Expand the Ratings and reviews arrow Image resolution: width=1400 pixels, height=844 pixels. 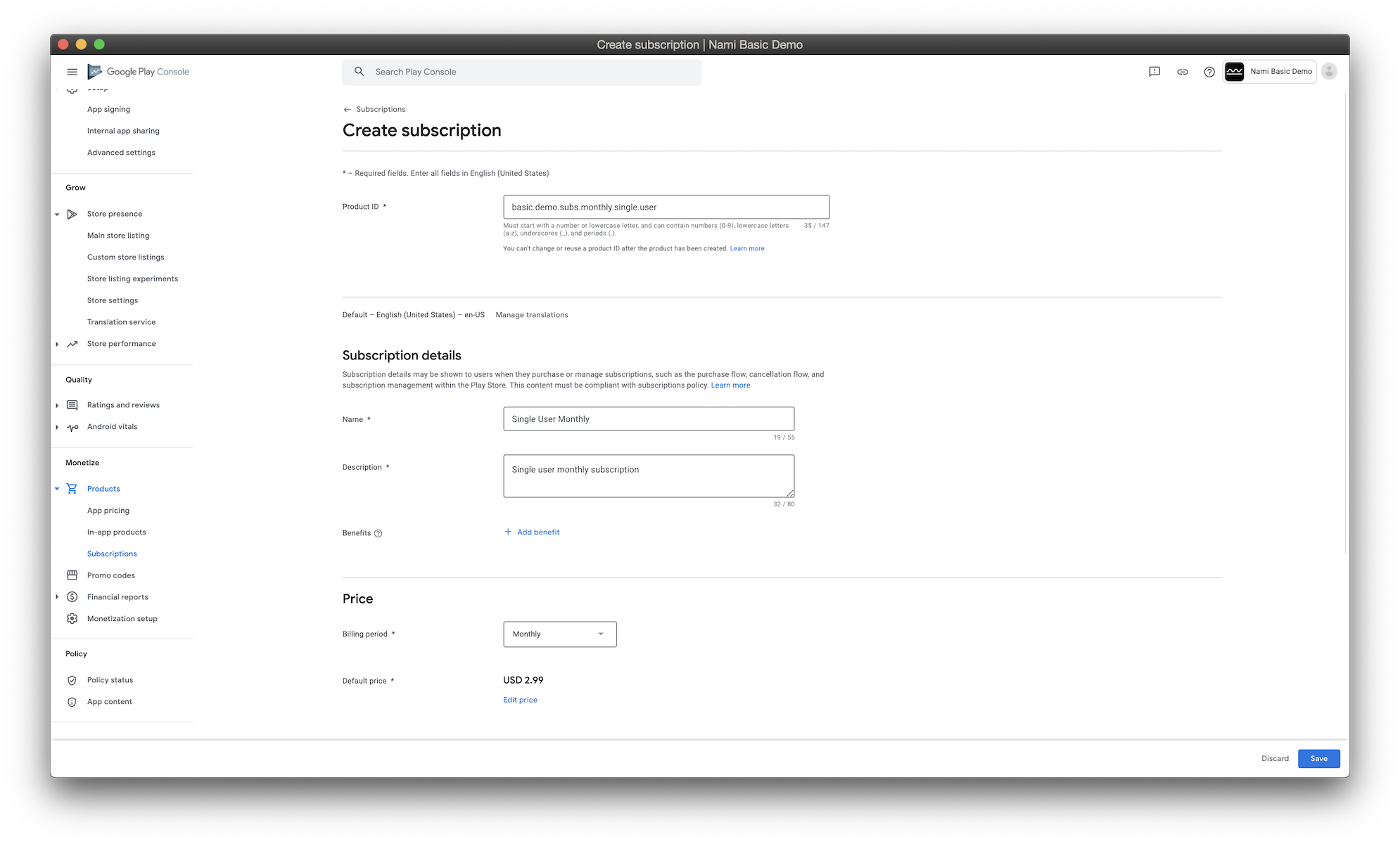57,405
